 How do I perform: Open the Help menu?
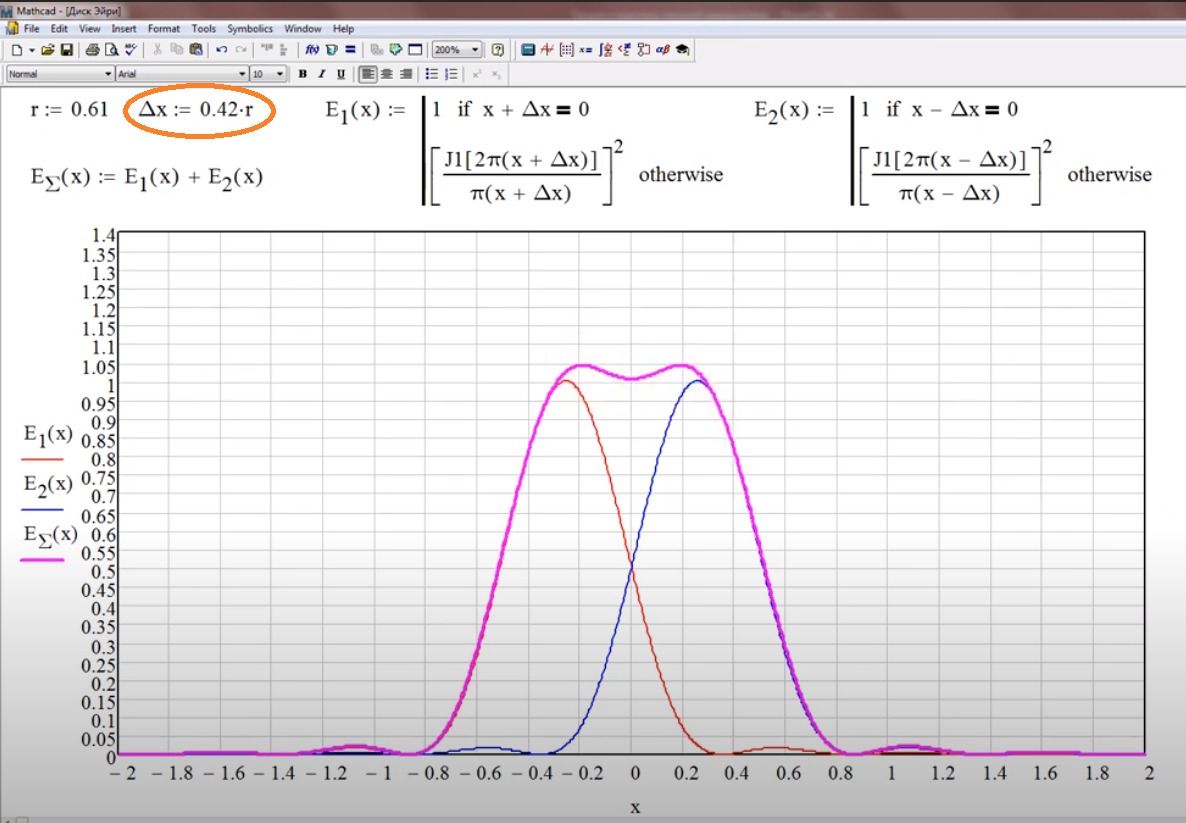pos(343,29)
